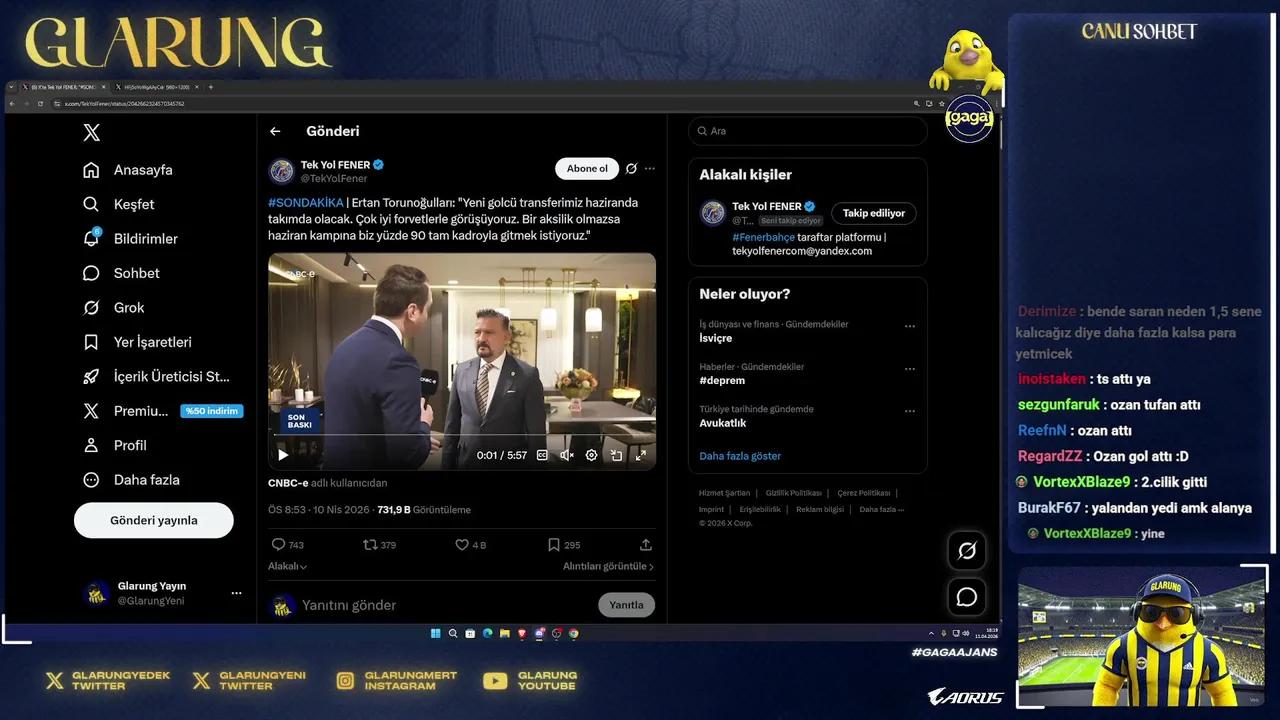Click Takip ediyor button
This screenshot has height=720, width=1280.
point(873,213)
